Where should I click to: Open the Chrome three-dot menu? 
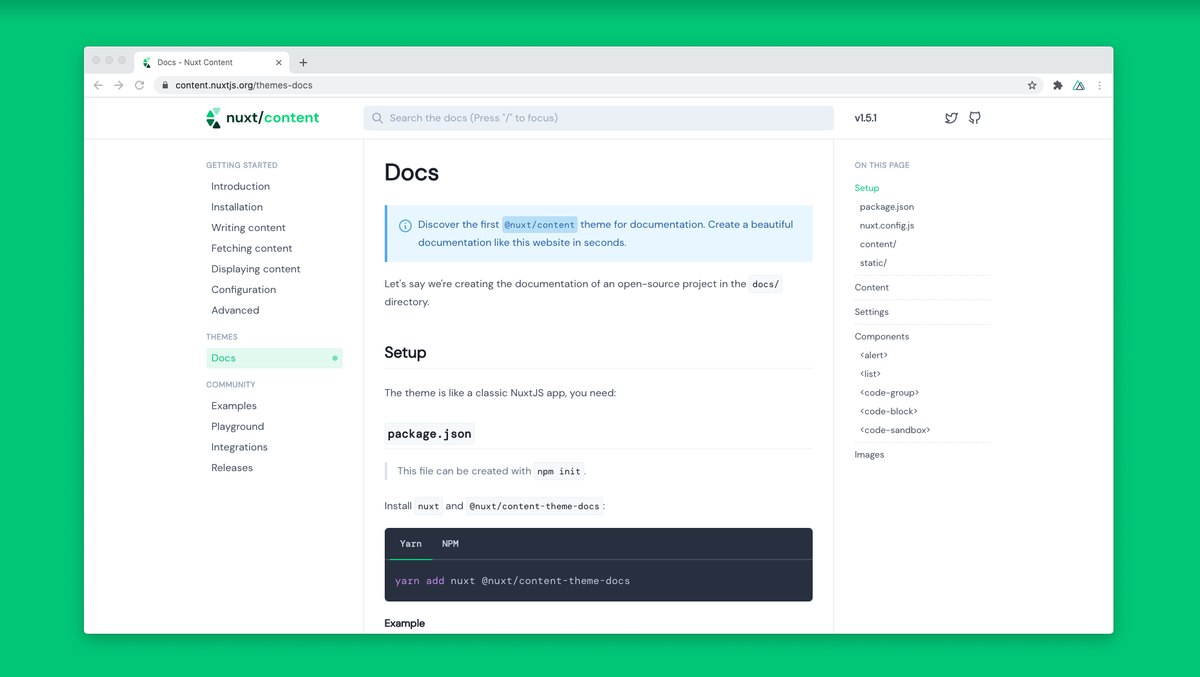(1100, 85)
